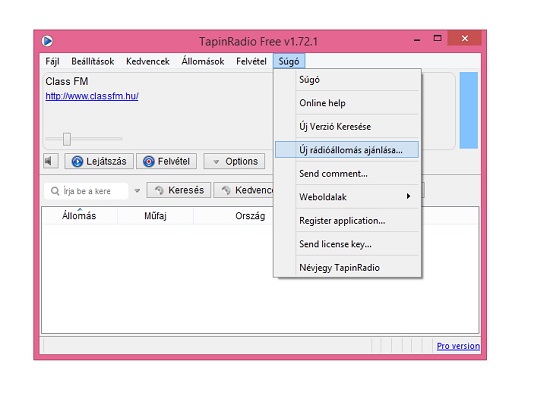Select Register application...
This screenshot has height=405, width=550.
(347, 221)
